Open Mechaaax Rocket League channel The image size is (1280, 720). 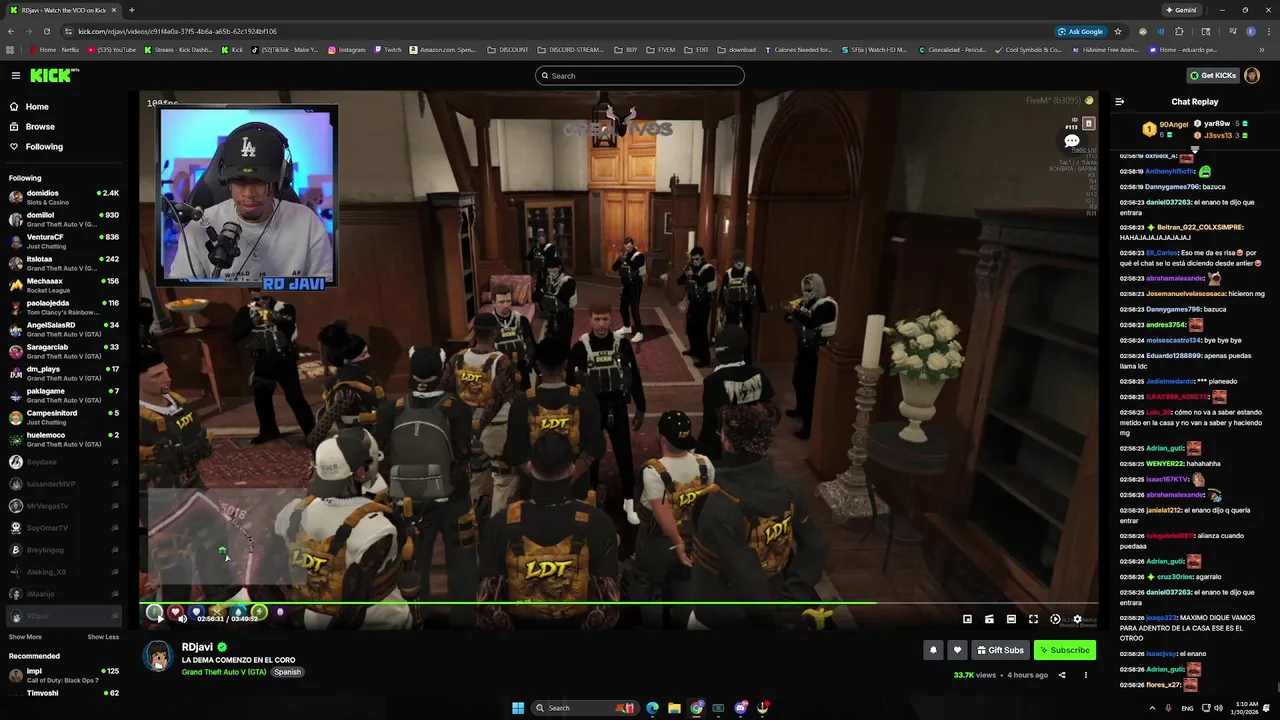pos(64,285)
